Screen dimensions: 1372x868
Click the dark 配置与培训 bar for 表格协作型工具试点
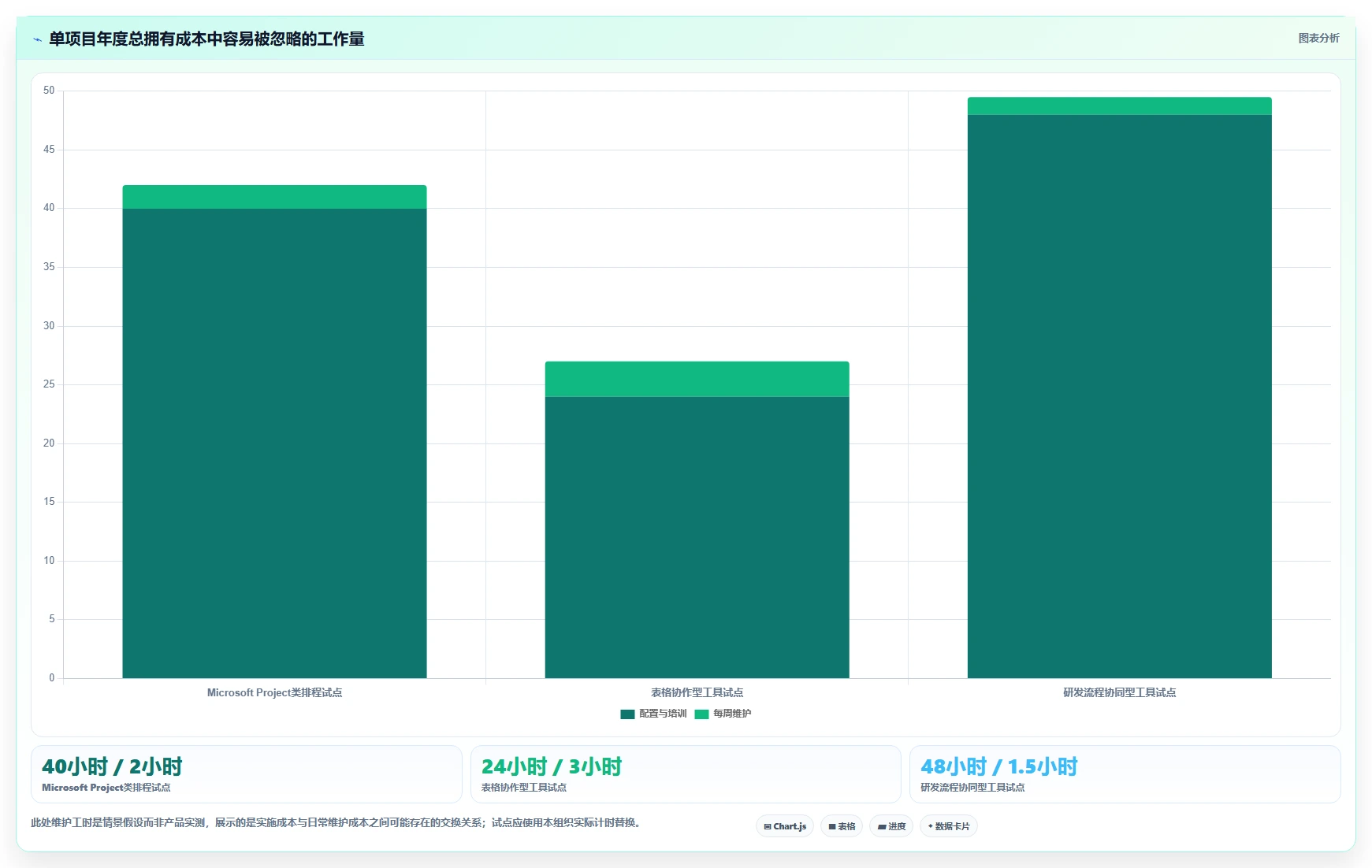click(697, 537)
